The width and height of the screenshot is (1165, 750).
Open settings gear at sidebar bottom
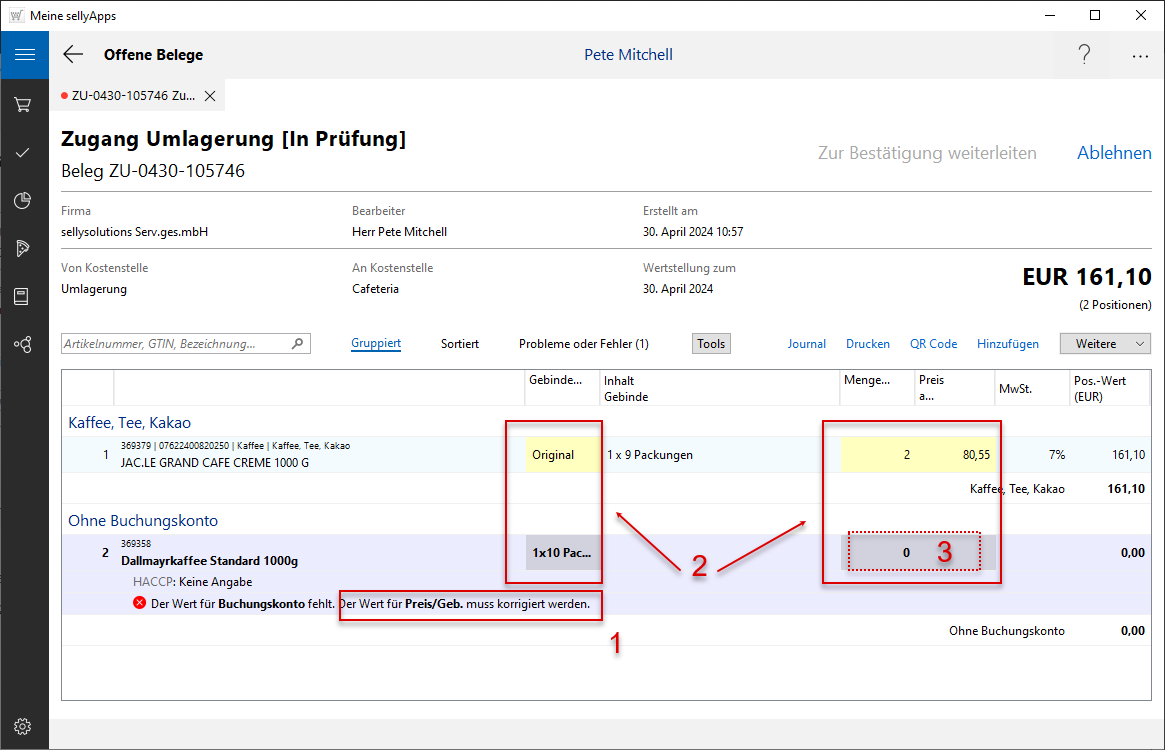[x=23, y=726]
